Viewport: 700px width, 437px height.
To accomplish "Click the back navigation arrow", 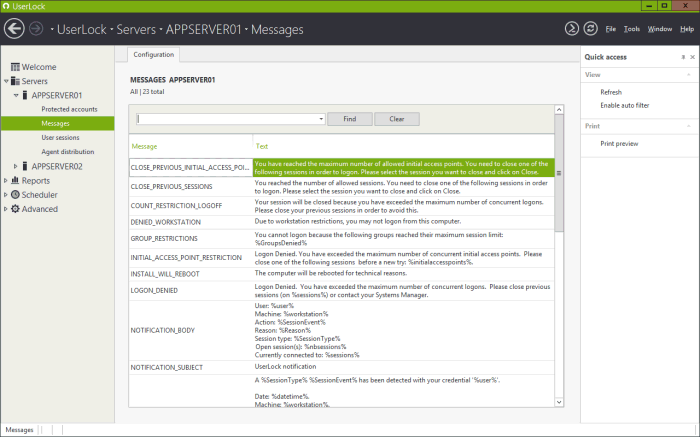I will click(14, 29).
